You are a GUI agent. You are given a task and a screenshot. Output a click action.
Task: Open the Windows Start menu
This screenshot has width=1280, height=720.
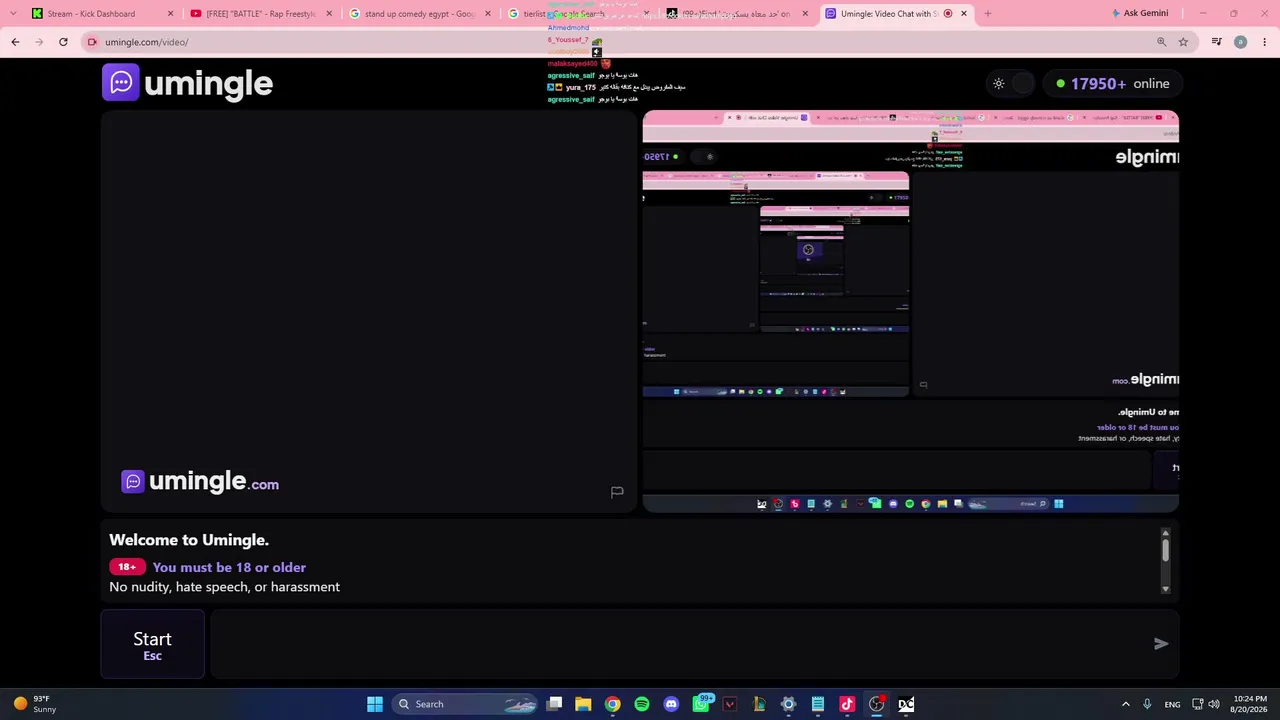coord(375,704)
